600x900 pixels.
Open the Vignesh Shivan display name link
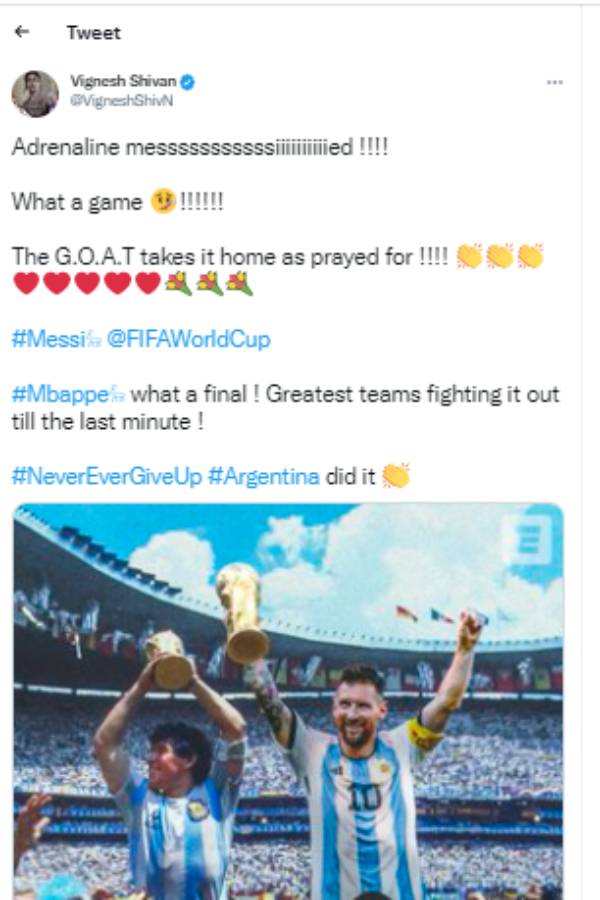point(123,81)
